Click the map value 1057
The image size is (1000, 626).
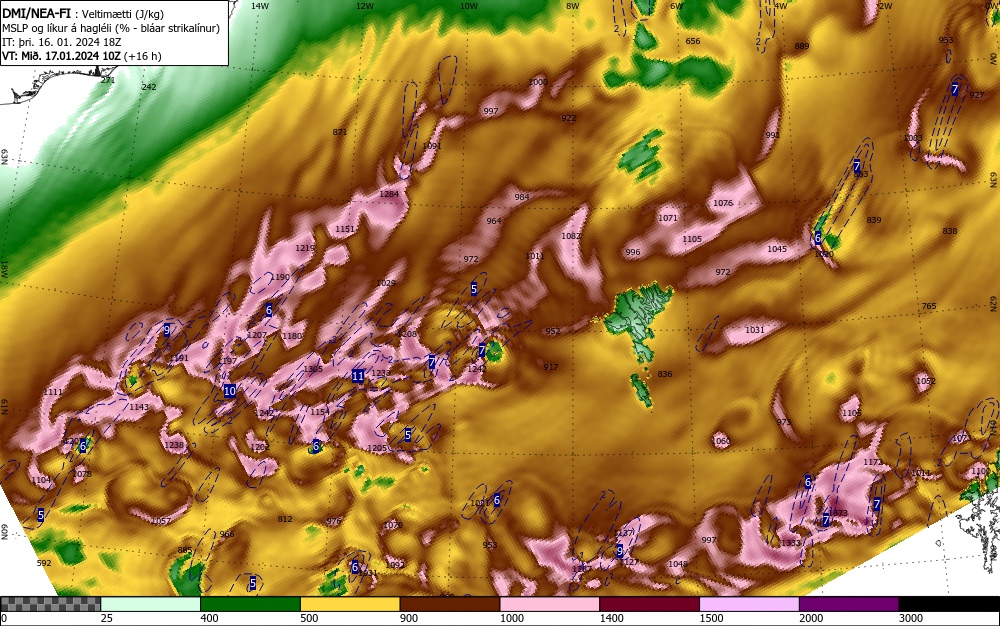point(161,521)
